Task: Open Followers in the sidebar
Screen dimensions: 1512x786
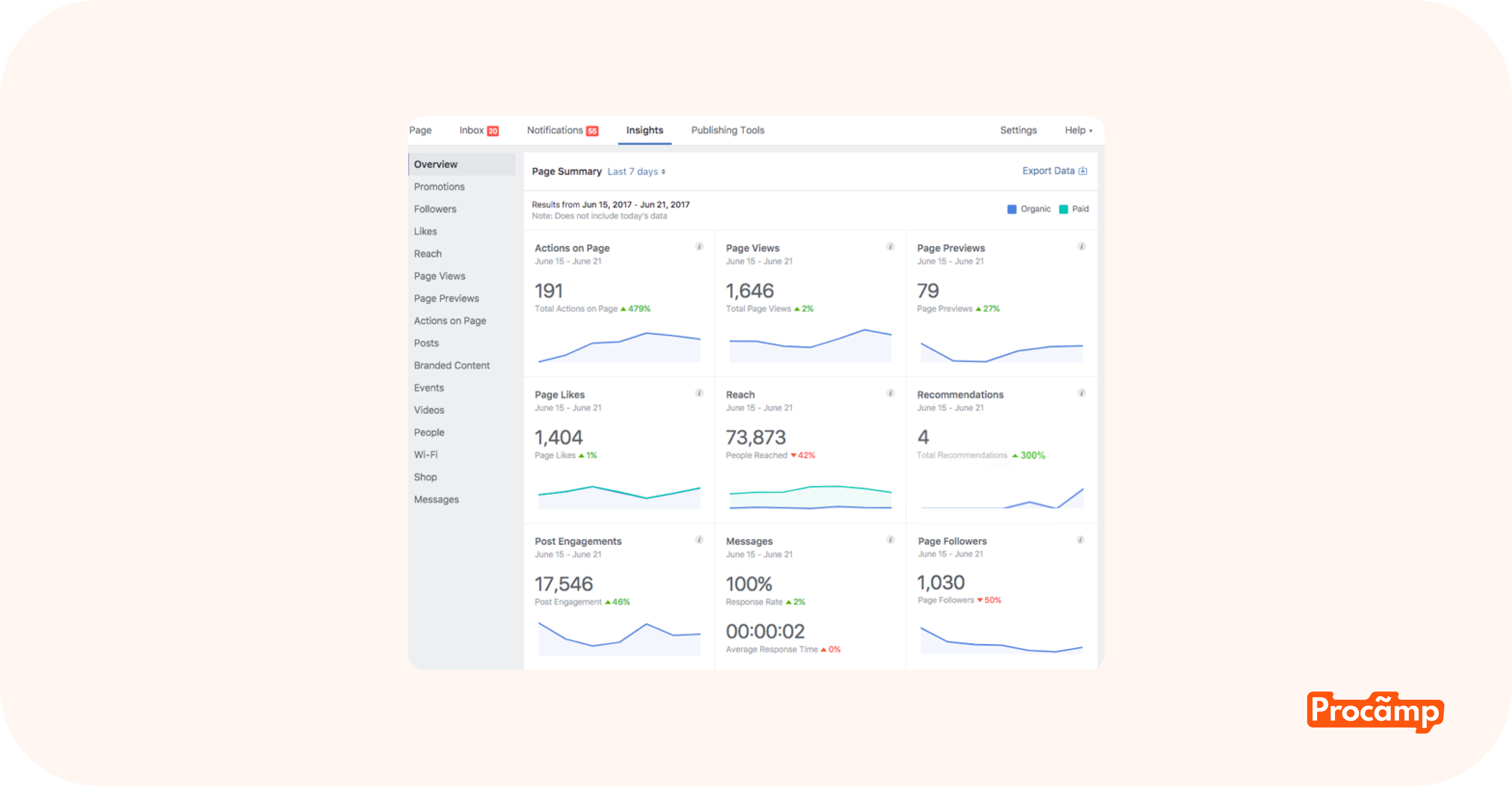Action: tap(435, 209)
